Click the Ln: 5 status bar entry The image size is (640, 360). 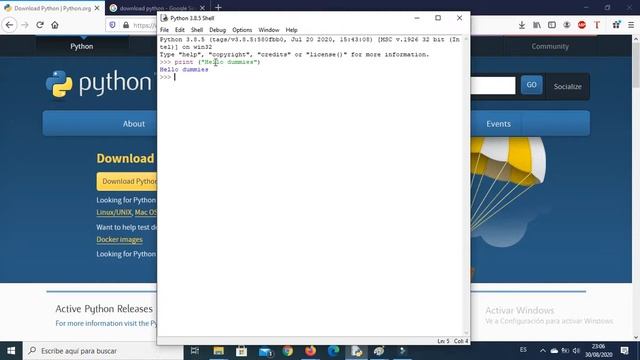pyautogui.click(x=443, y=341)
